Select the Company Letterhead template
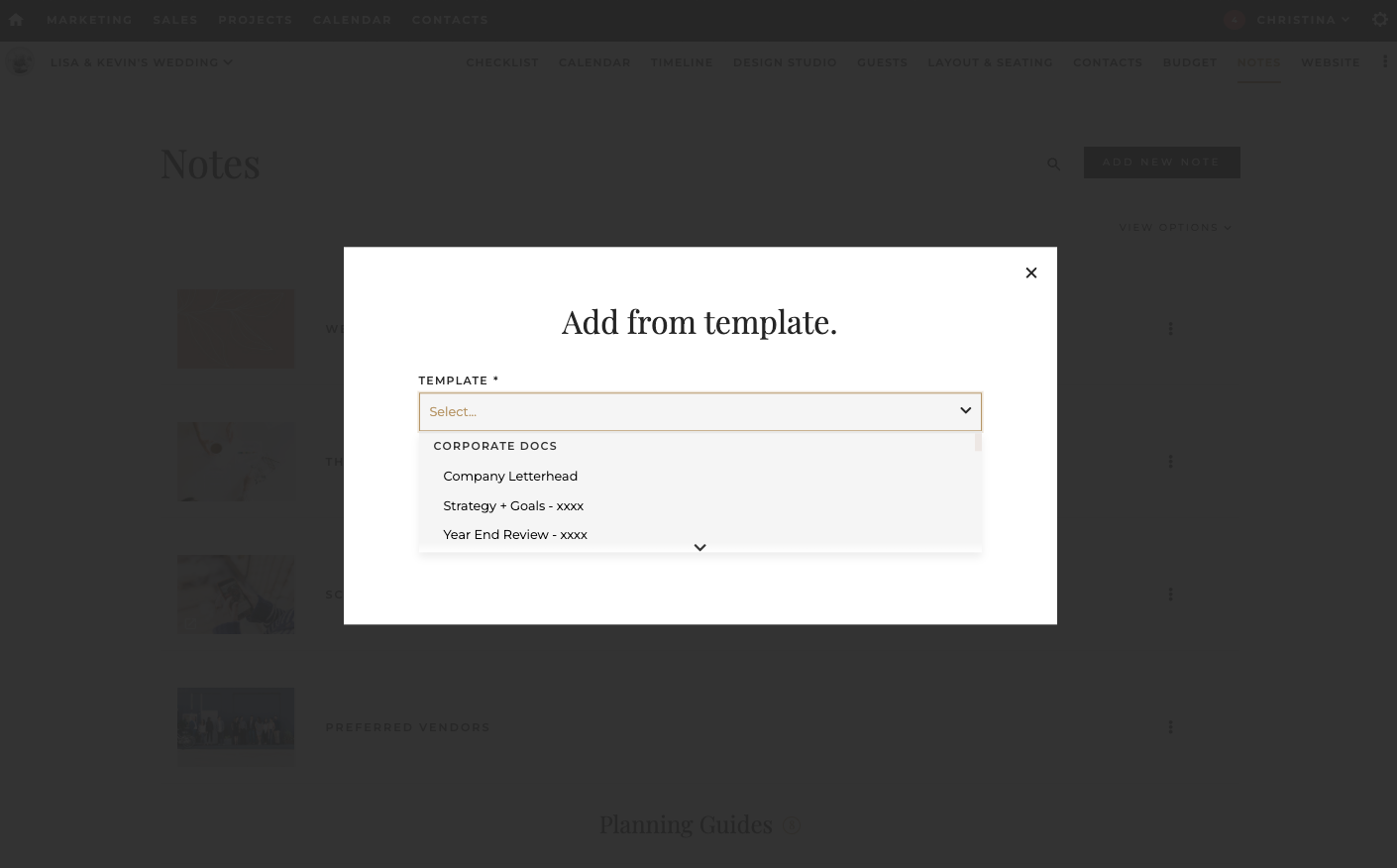 coord(510,477)
